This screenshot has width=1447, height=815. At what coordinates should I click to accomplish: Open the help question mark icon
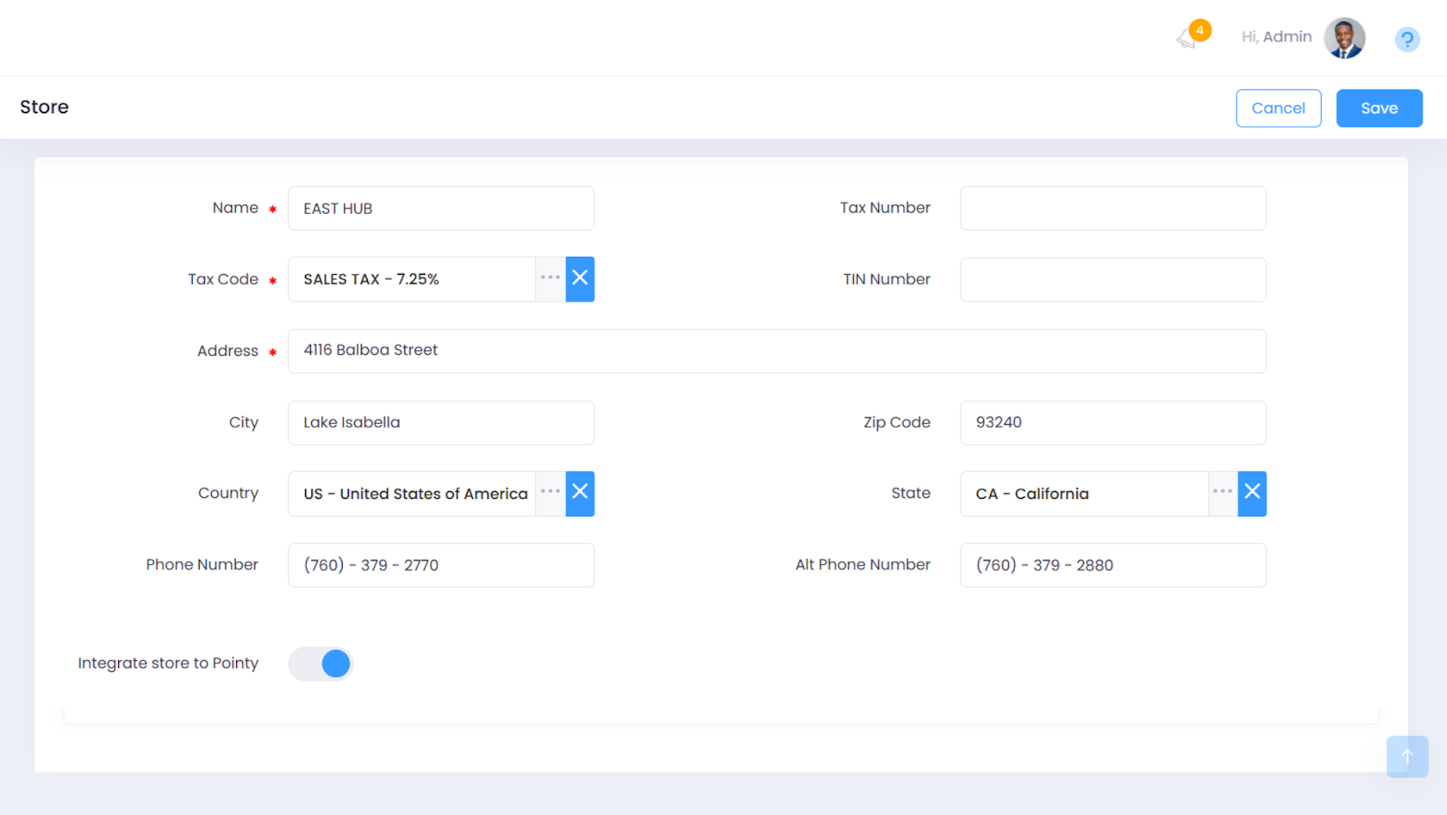(x=1406, y=39)
